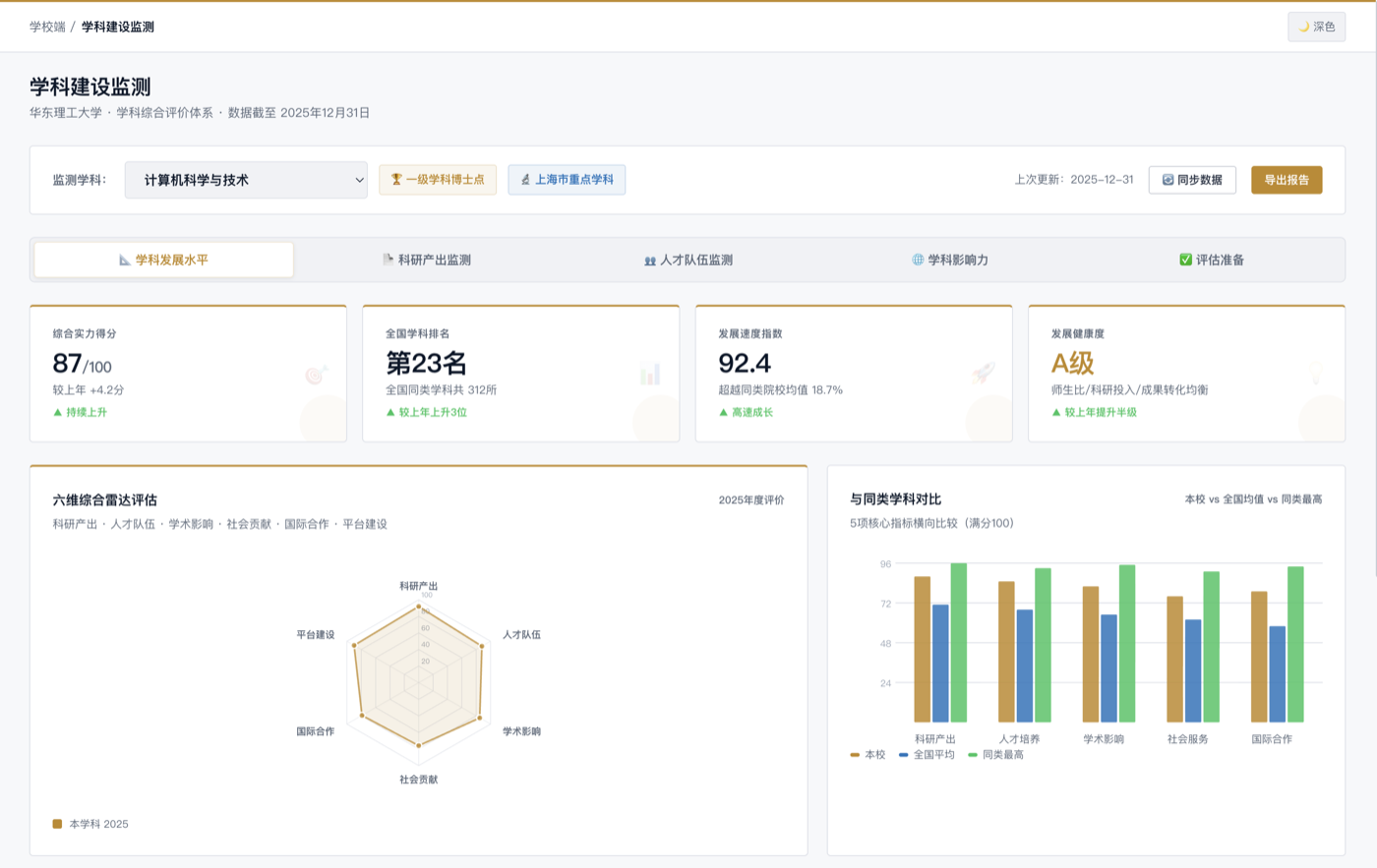Switch to the 人才队伍监测 tab
Screen dimensions: 1377x868
(x=688, y=260)
